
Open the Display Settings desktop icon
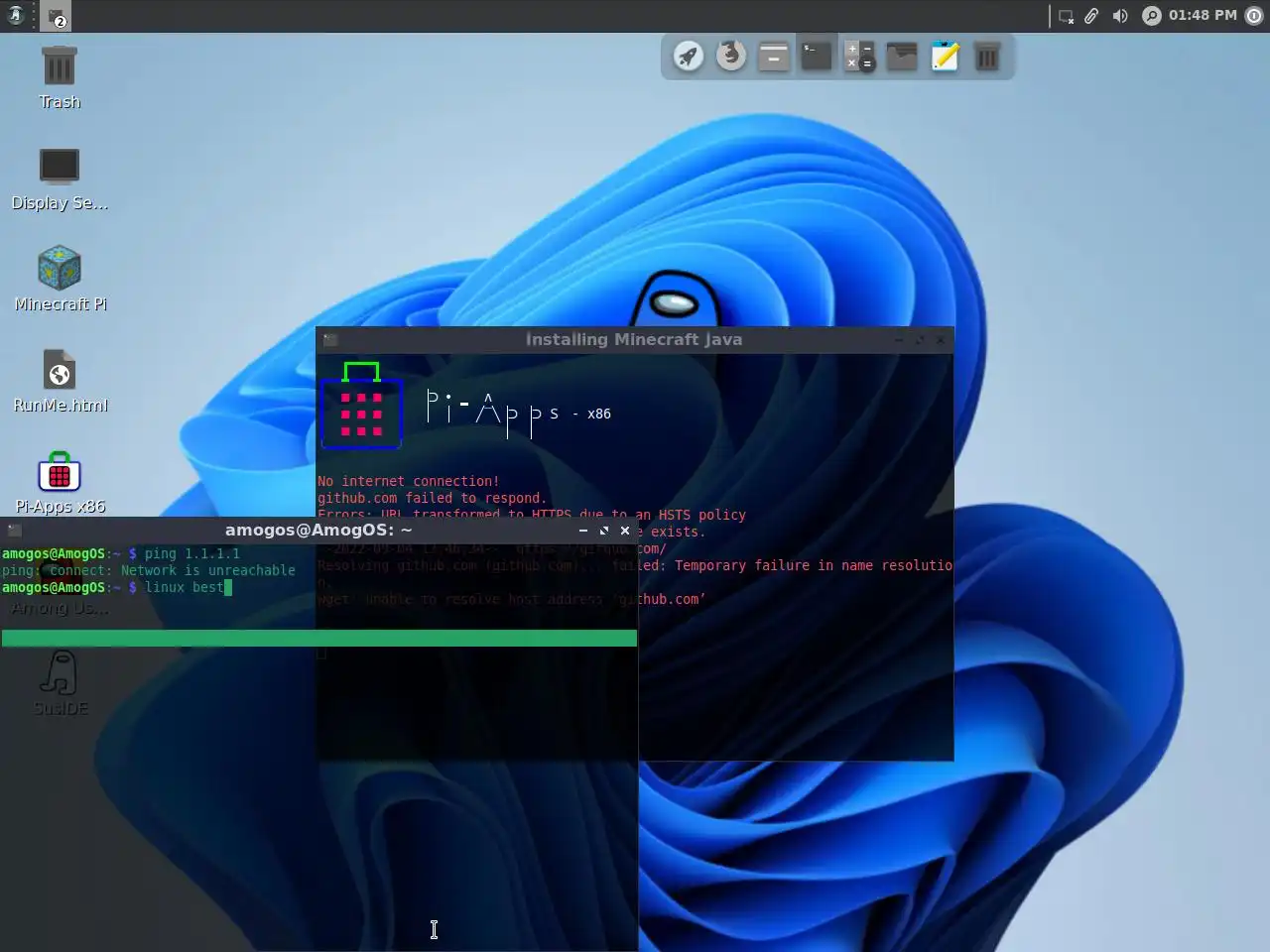60,179
